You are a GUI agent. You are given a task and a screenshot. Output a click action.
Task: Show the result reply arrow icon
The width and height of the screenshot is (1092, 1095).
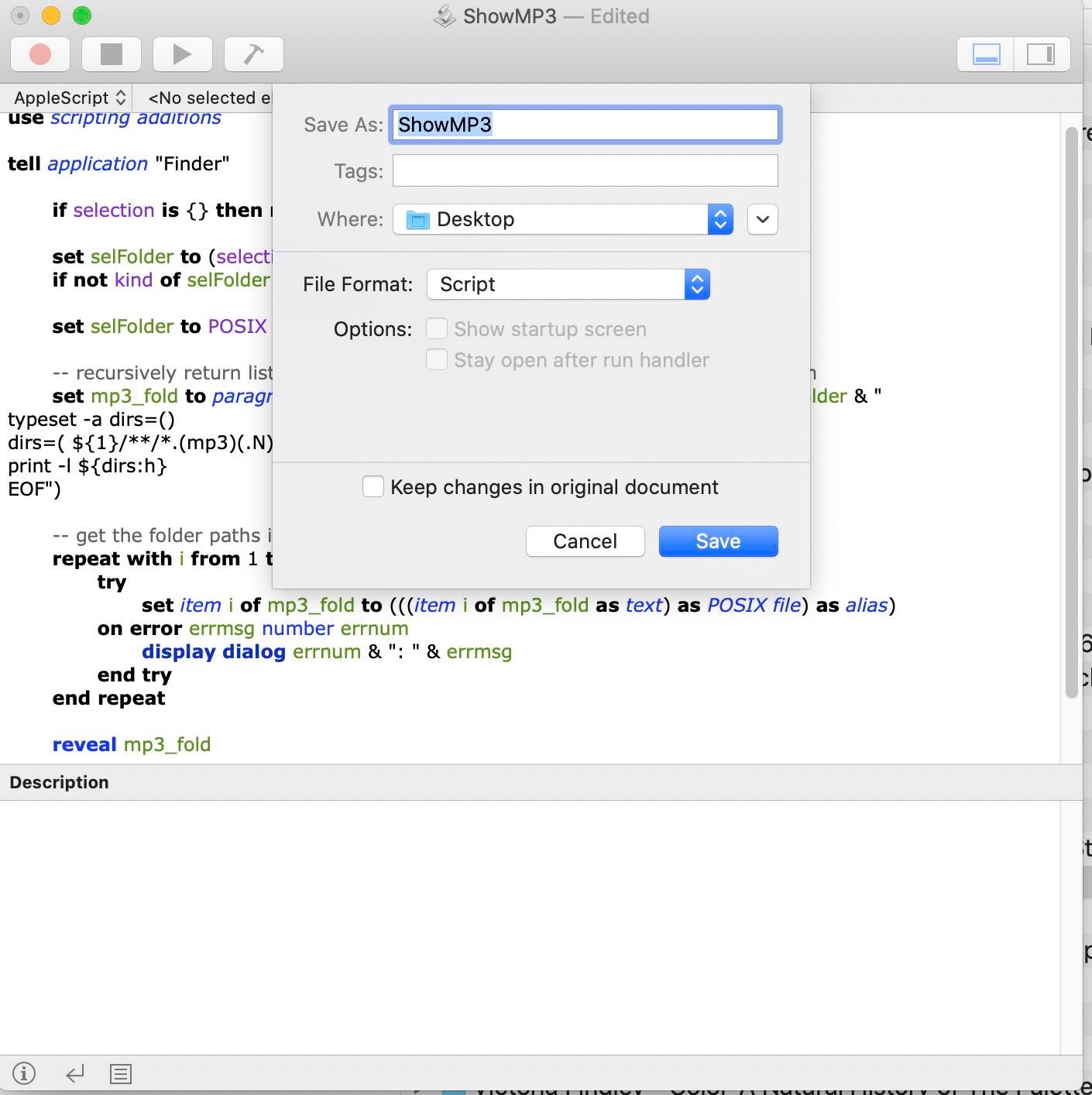click(75, 1074)
